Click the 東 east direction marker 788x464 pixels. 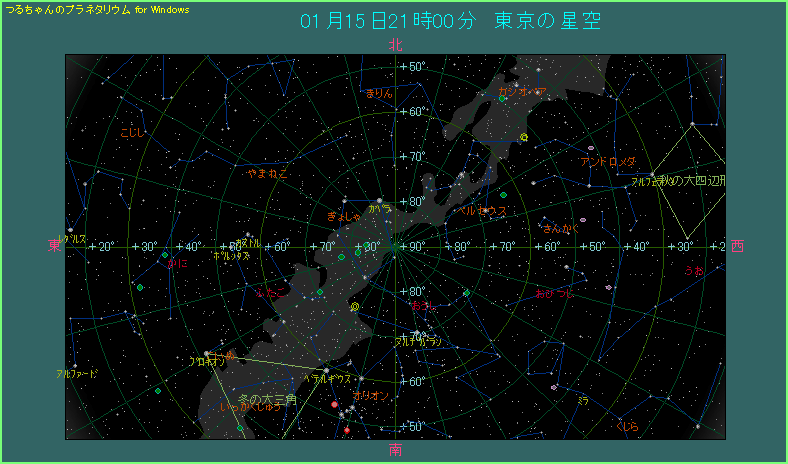(x=54, y=245)
